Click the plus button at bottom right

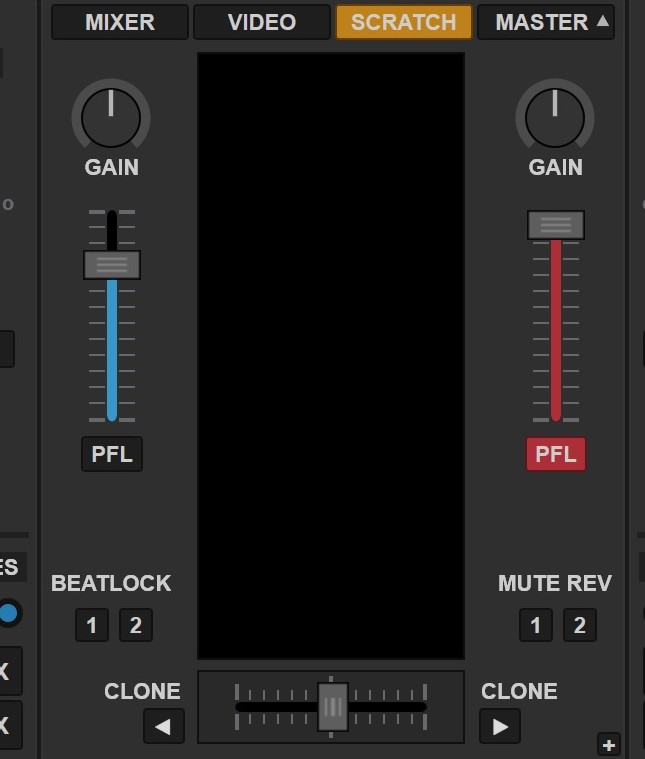609,745
